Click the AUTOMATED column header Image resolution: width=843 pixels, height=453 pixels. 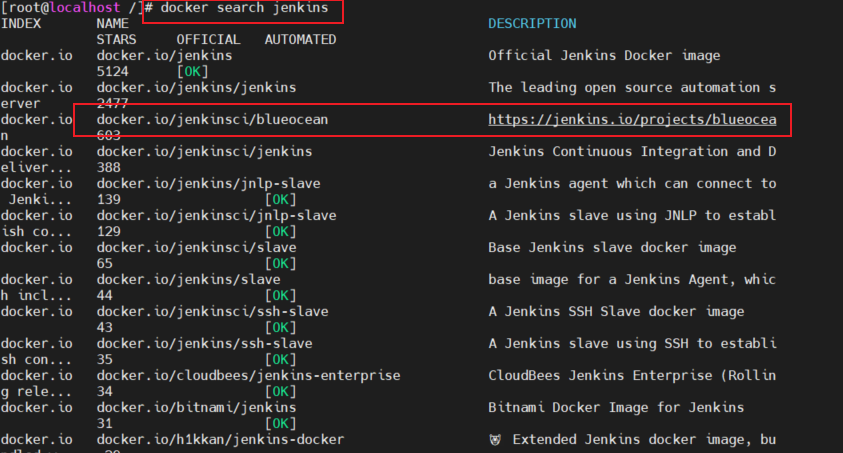[301, 40]
